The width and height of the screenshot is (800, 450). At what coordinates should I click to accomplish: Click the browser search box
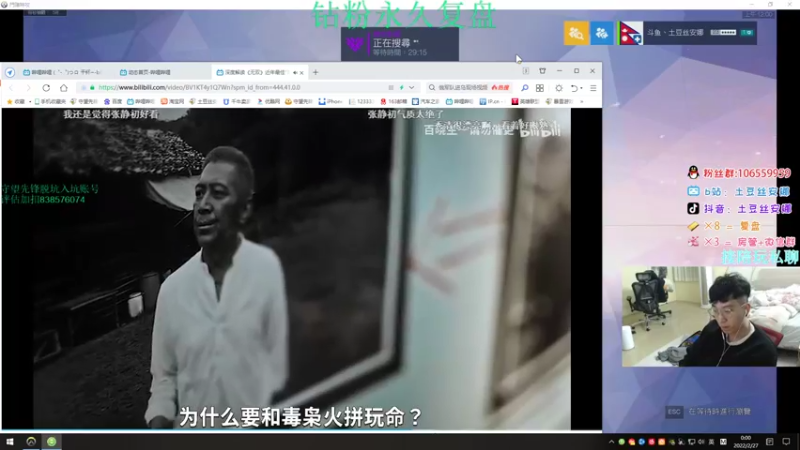(467, 88)
